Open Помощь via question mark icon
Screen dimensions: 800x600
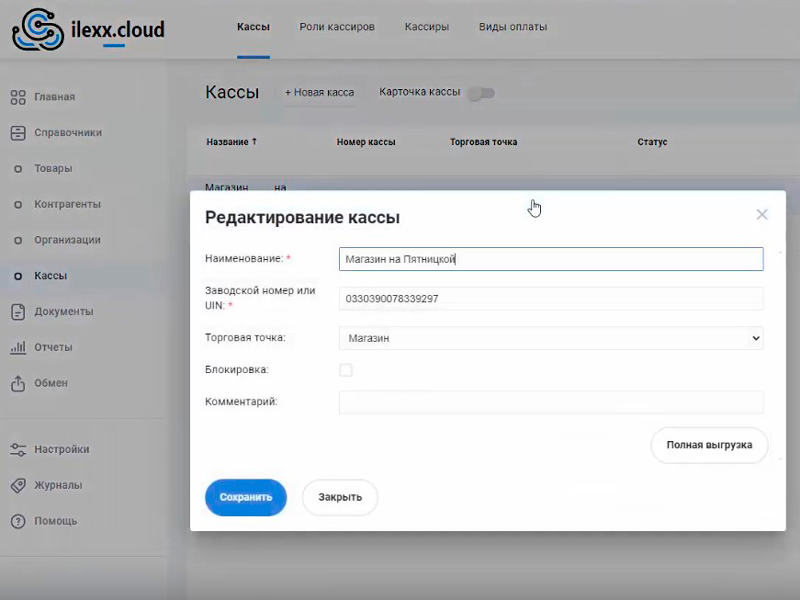pos(18,522)
